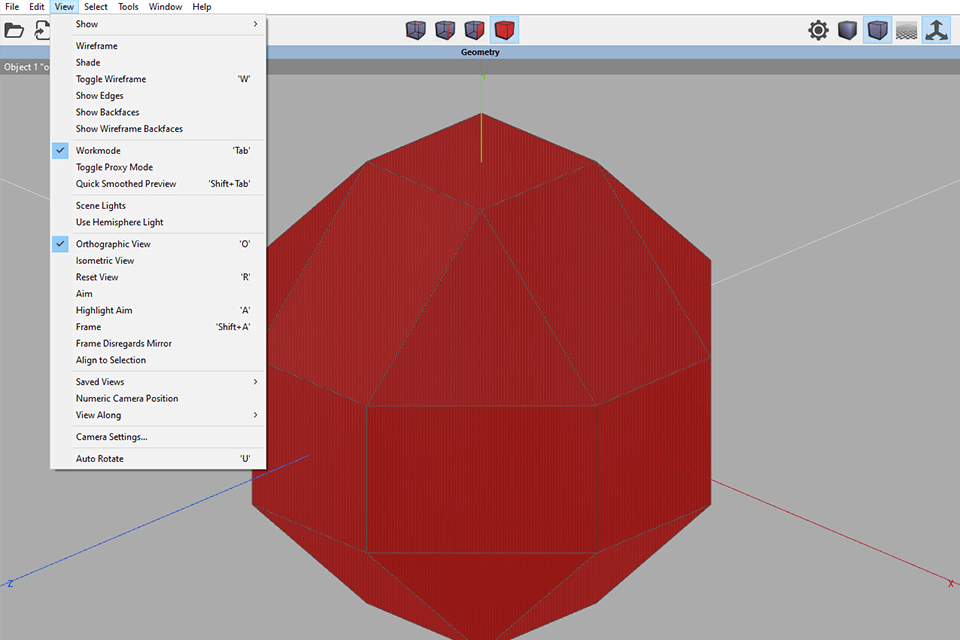Select the vertex selection mode cube icon
The width and height of the screenshot is (960, 640).
coord(415,30)
